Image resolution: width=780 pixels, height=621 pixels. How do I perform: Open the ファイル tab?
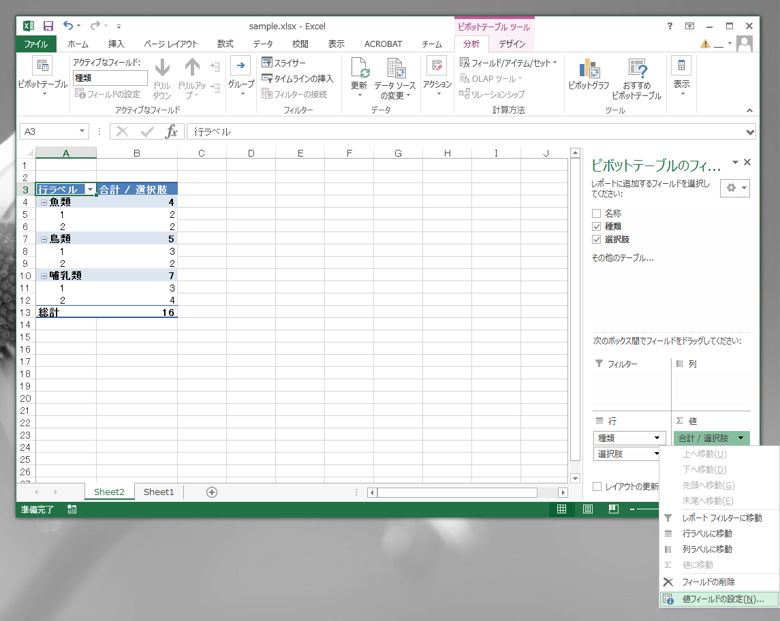(36, 44)
